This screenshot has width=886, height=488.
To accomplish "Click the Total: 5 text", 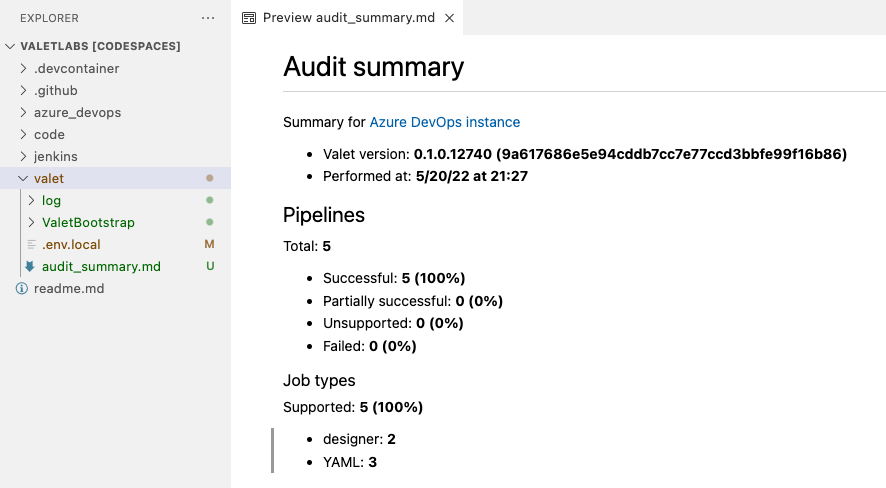I will [x=307, y=246].
